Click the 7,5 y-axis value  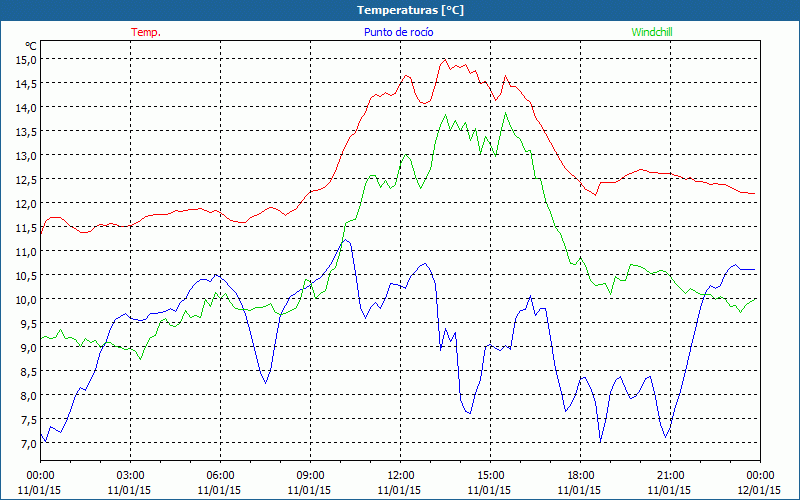pyautogui.click(x=28, y=419)
